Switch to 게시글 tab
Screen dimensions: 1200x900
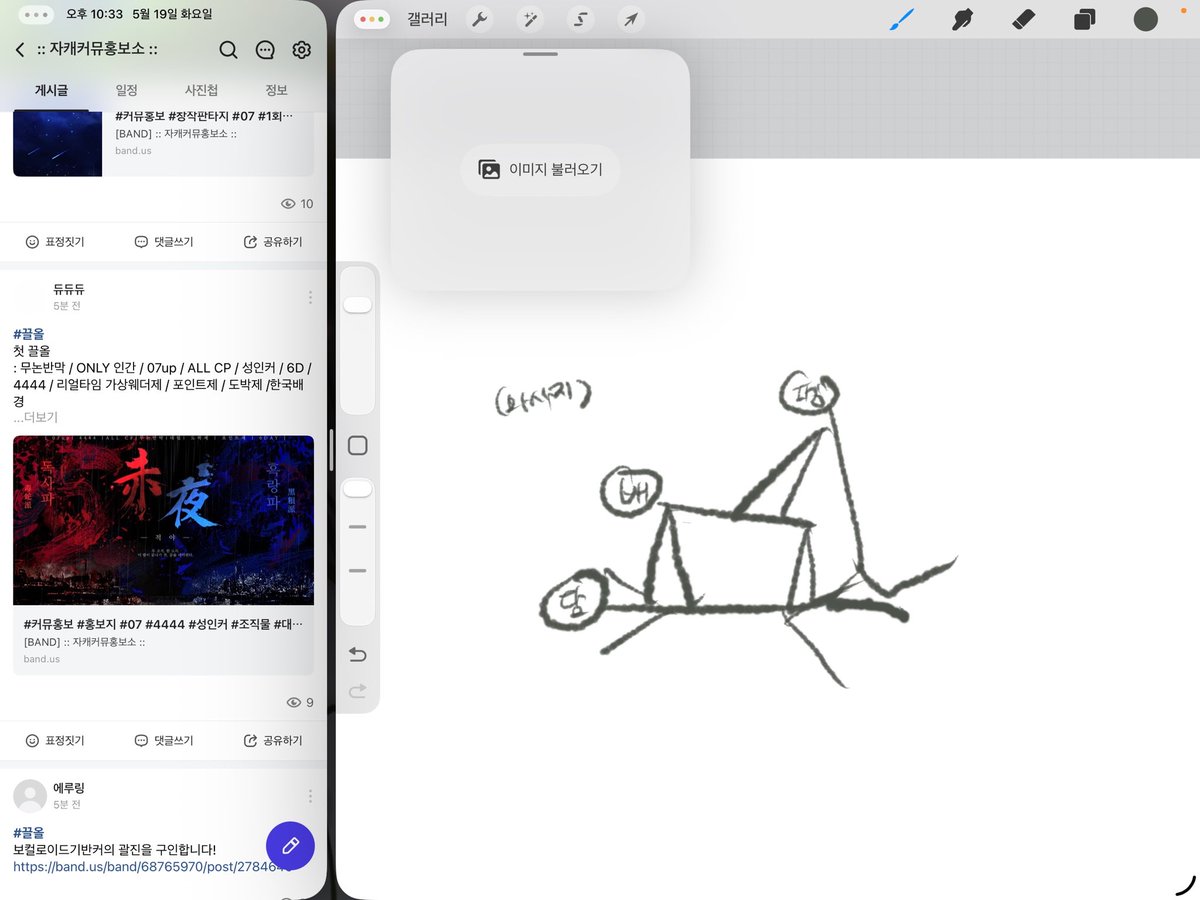(51, 90)
